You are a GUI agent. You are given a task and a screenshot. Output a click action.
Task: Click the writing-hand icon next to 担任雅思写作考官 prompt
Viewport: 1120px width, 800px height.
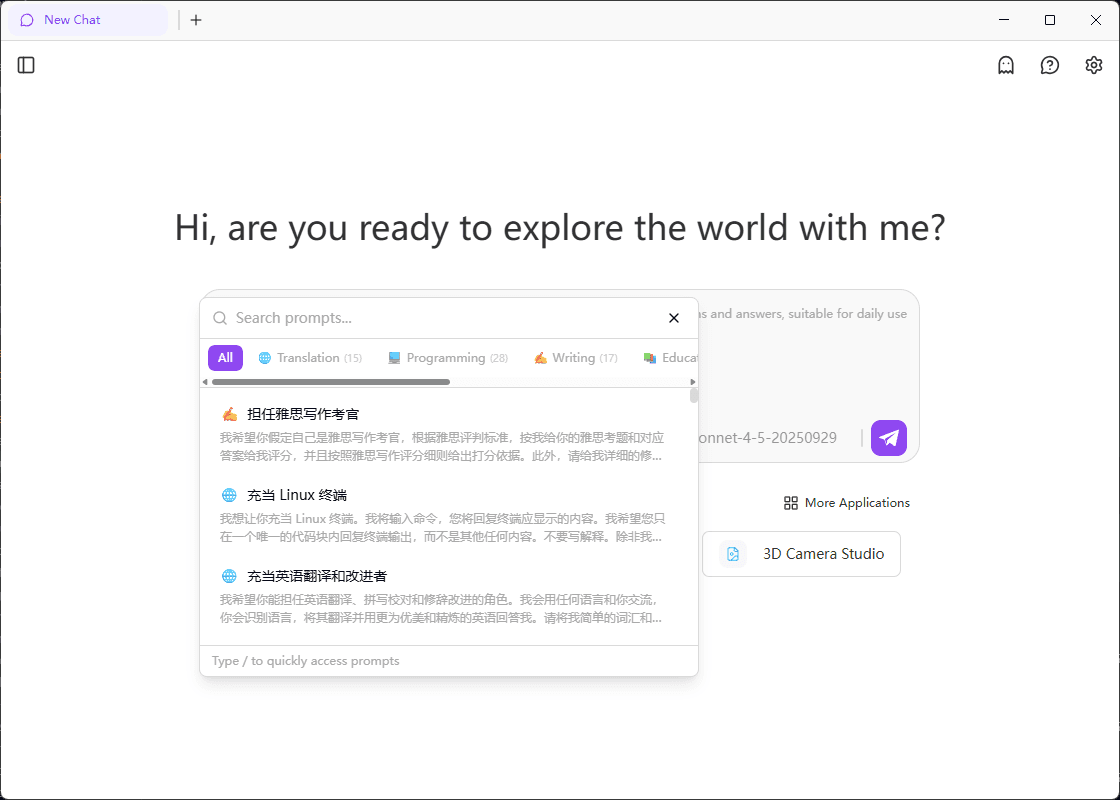[228, 413]
